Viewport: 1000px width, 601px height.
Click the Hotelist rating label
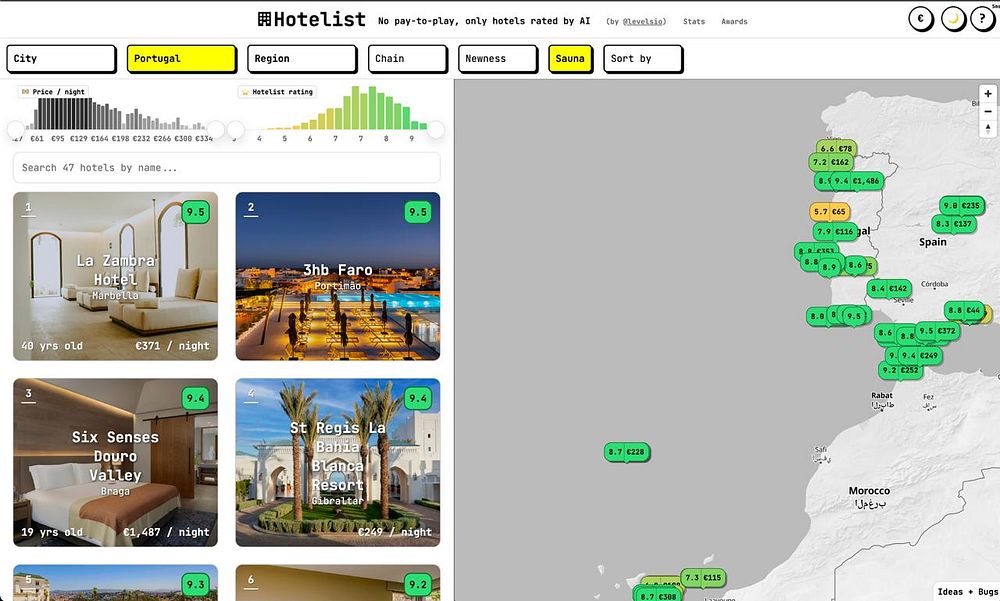277,92
